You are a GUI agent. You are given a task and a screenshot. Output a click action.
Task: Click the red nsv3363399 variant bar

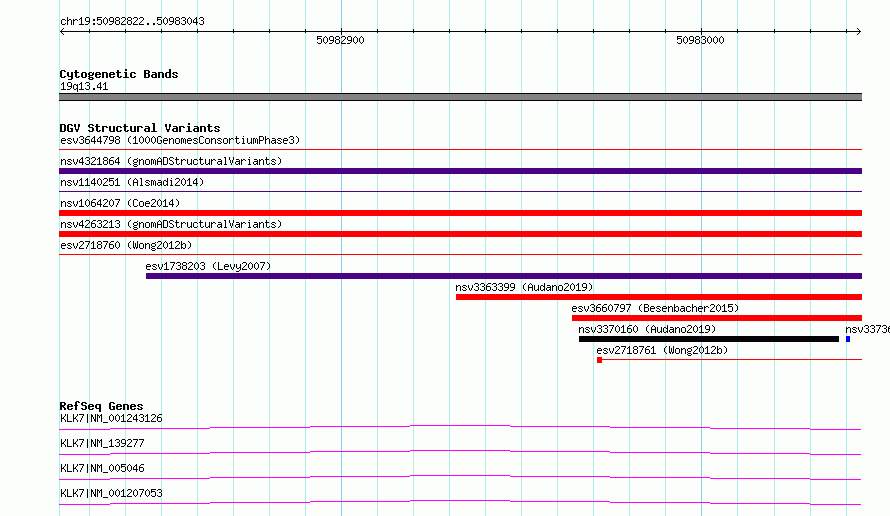tap(658, 297)
